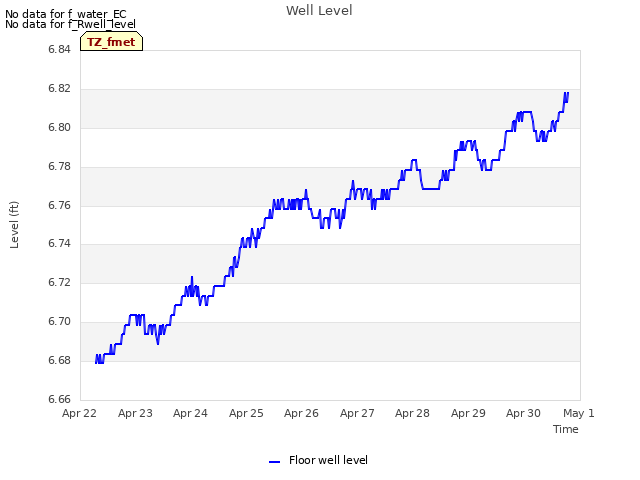Click the Apr 25 x-axis label
The width and height of the screenshot is (640, 480).
[x=246, y=413]
